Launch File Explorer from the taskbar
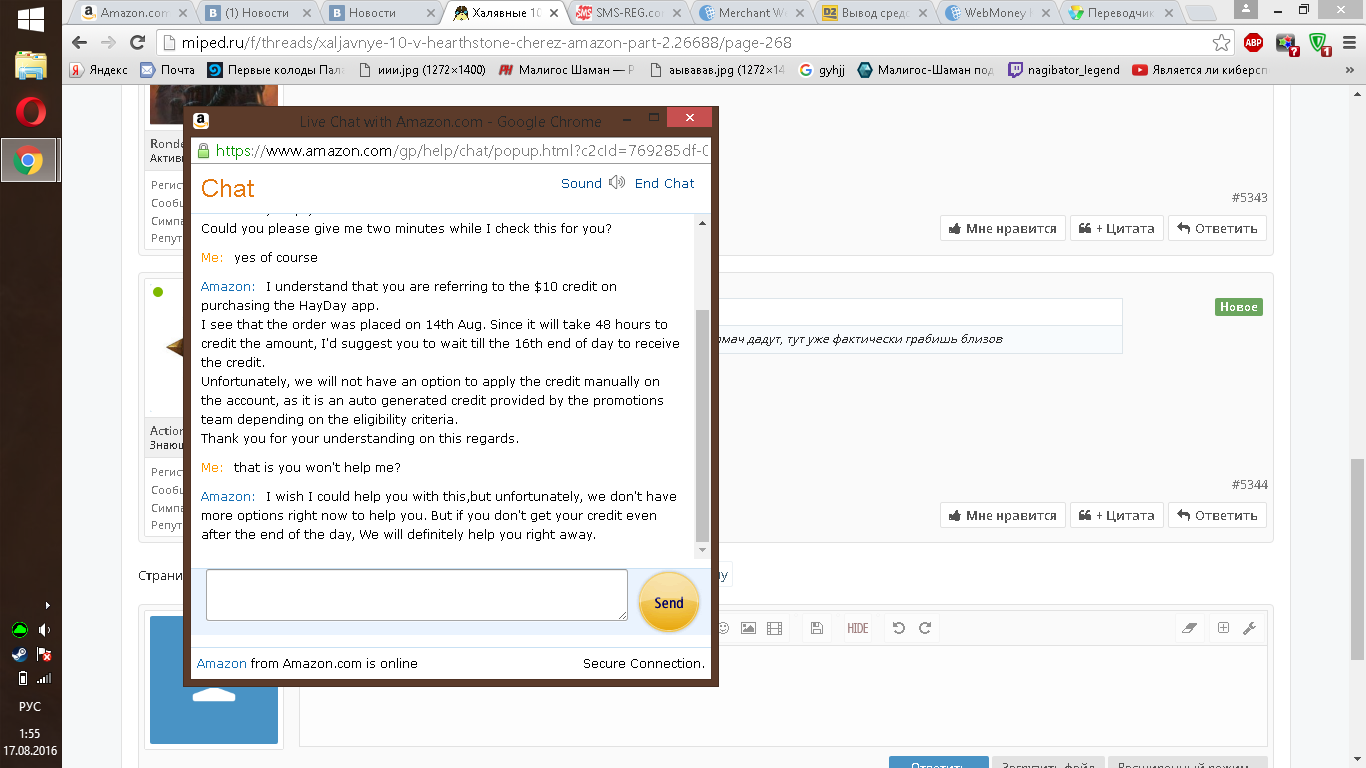1366x768 pixels. coord(30,65)
